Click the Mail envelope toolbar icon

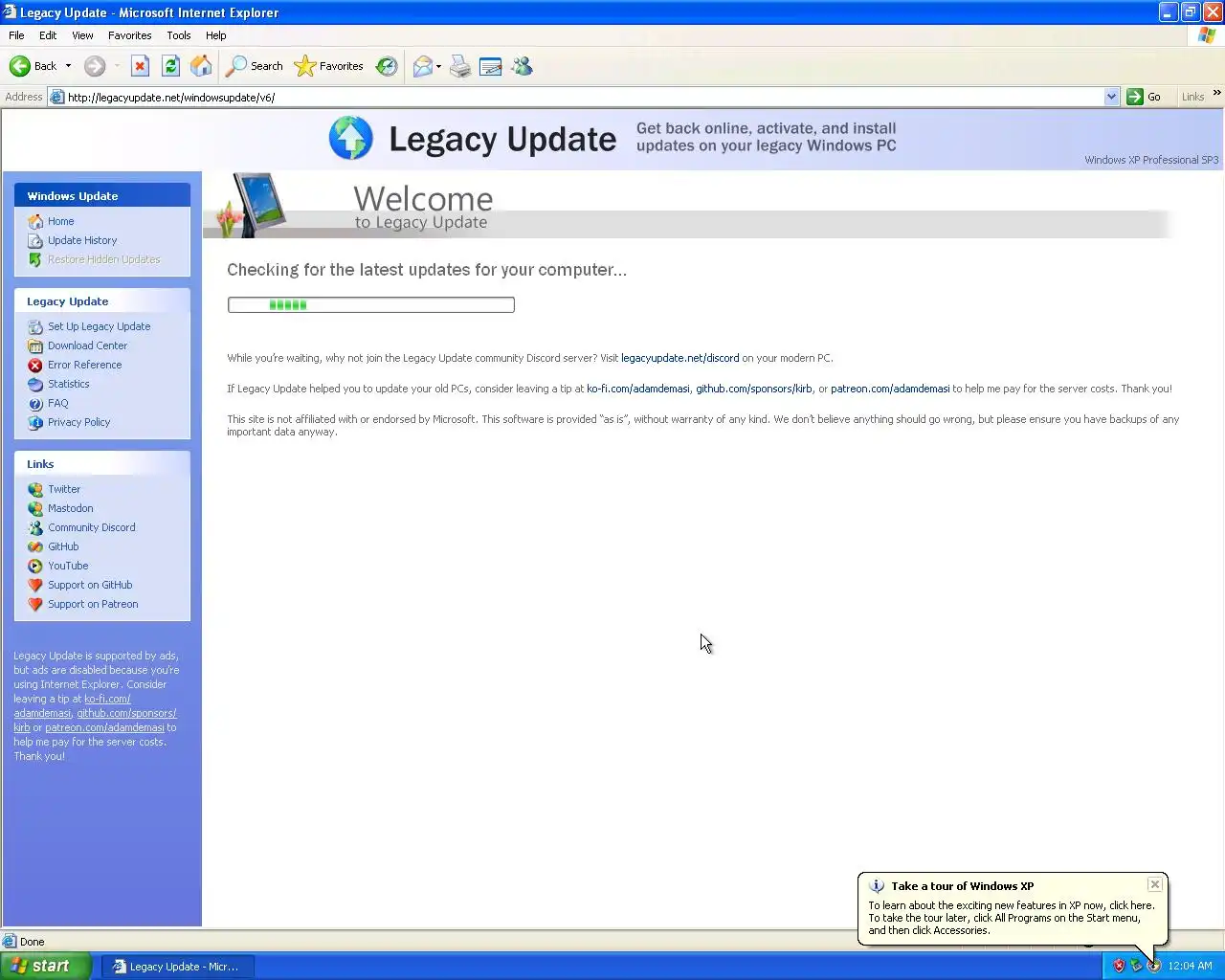pyautogui.click(x=422, y=66)
